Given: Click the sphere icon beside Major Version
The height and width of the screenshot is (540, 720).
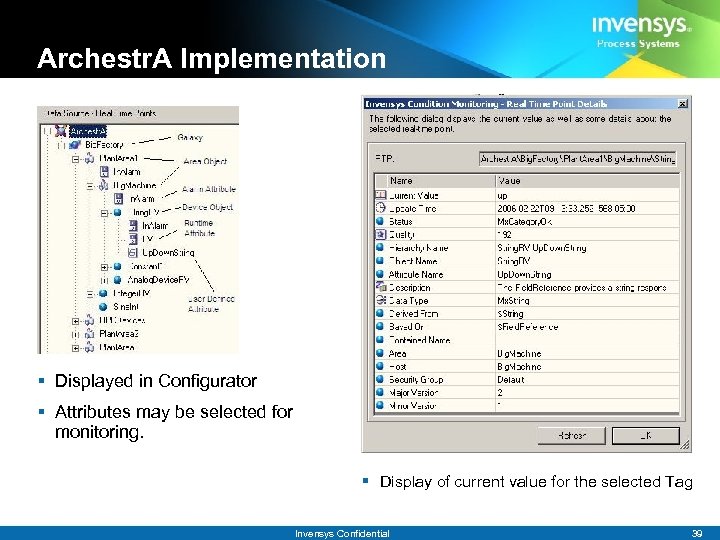Looking at the screenshot, I should click(x=380, y=392).
